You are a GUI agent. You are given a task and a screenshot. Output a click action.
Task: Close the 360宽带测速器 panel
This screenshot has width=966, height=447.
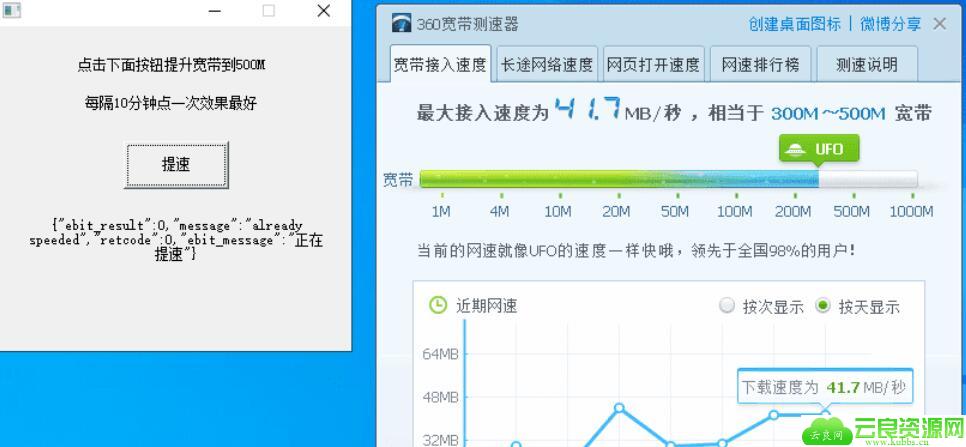(x=939, y=24)
